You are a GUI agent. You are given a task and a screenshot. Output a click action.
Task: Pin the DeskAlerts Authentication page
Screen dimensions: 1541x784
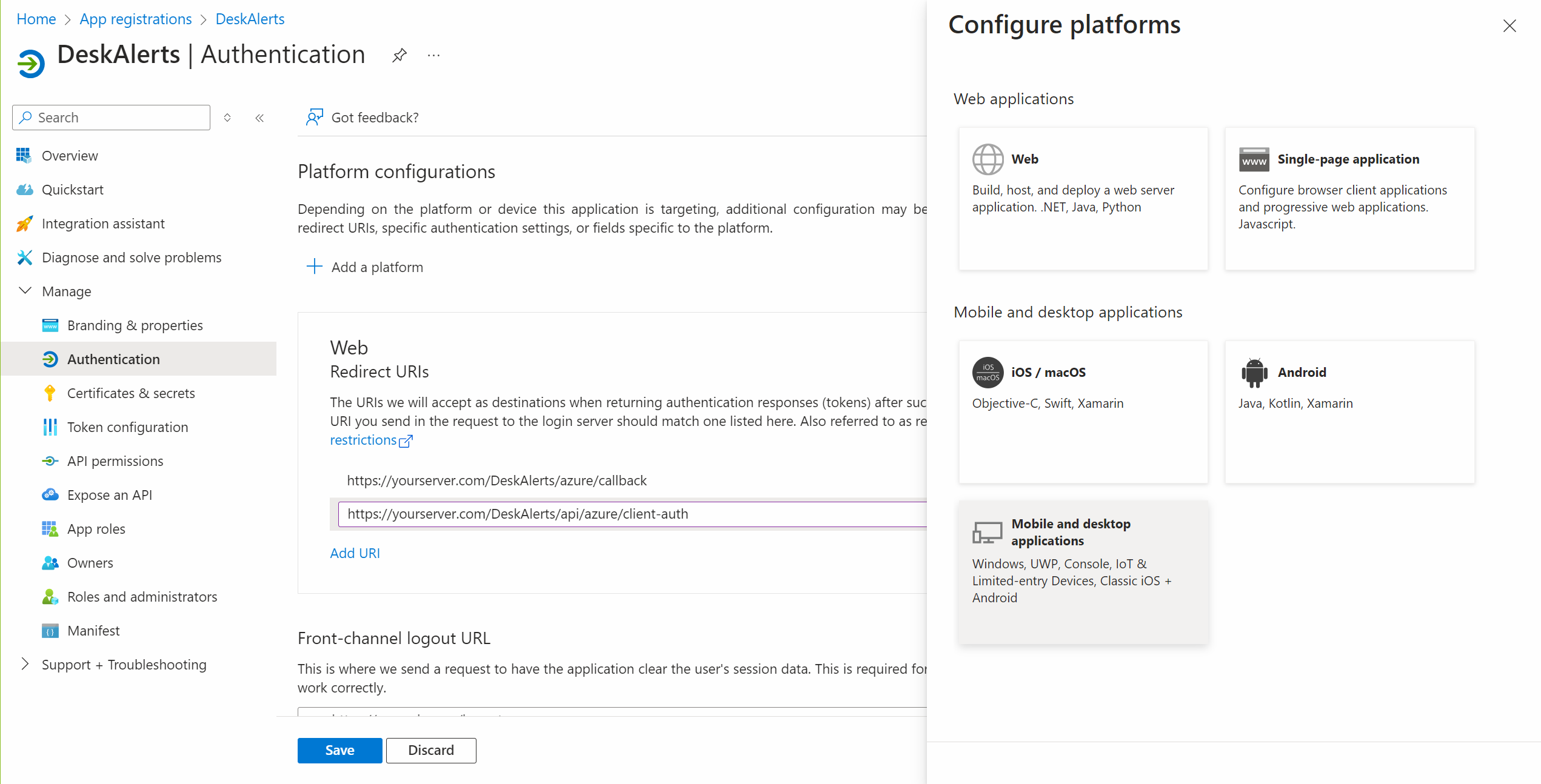[x=399, y=56]
